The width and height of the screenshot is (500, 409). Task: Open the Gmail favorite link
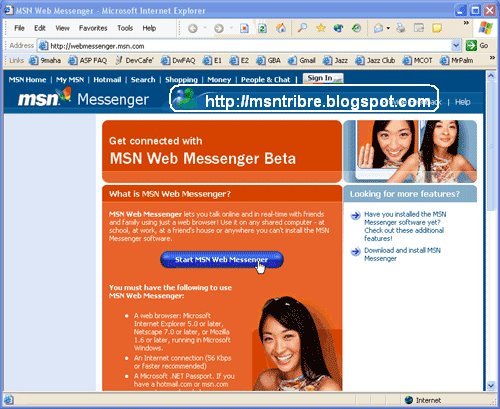click(x=302, y=60)
